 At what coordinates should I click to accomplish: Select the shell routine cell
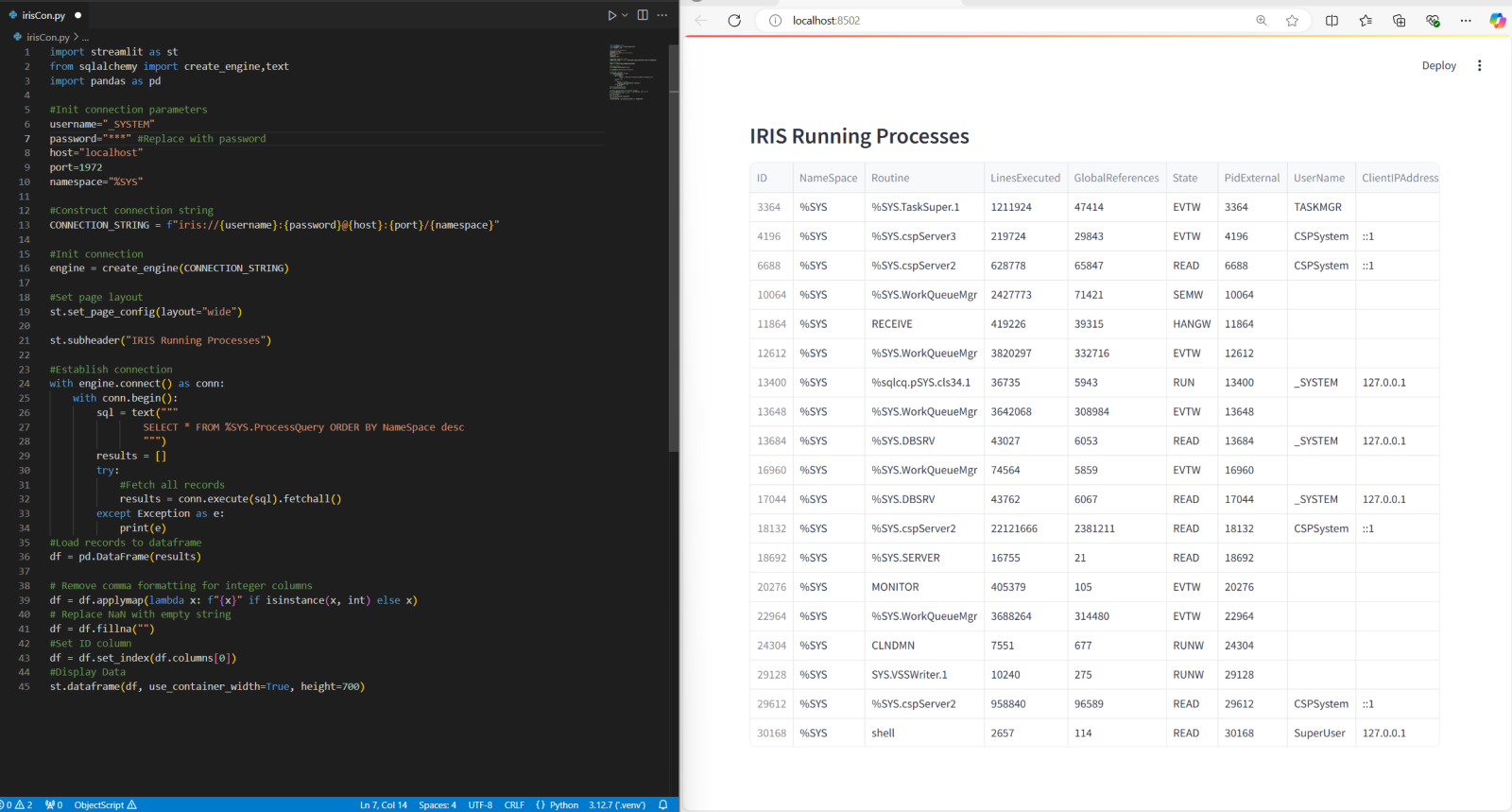(x=924, y=734)
